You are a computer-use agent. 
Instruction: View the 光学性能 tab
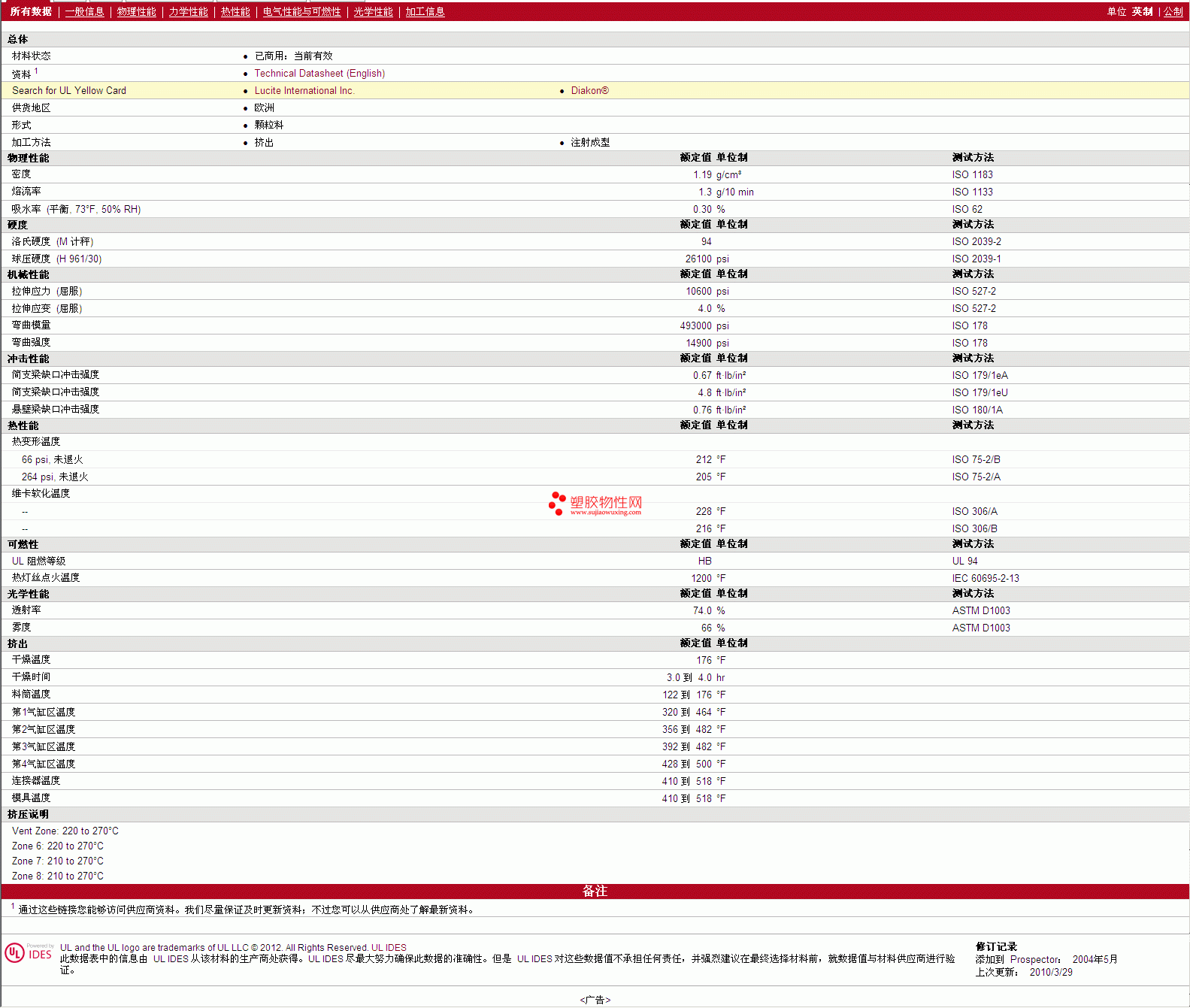tap(373, 12)
